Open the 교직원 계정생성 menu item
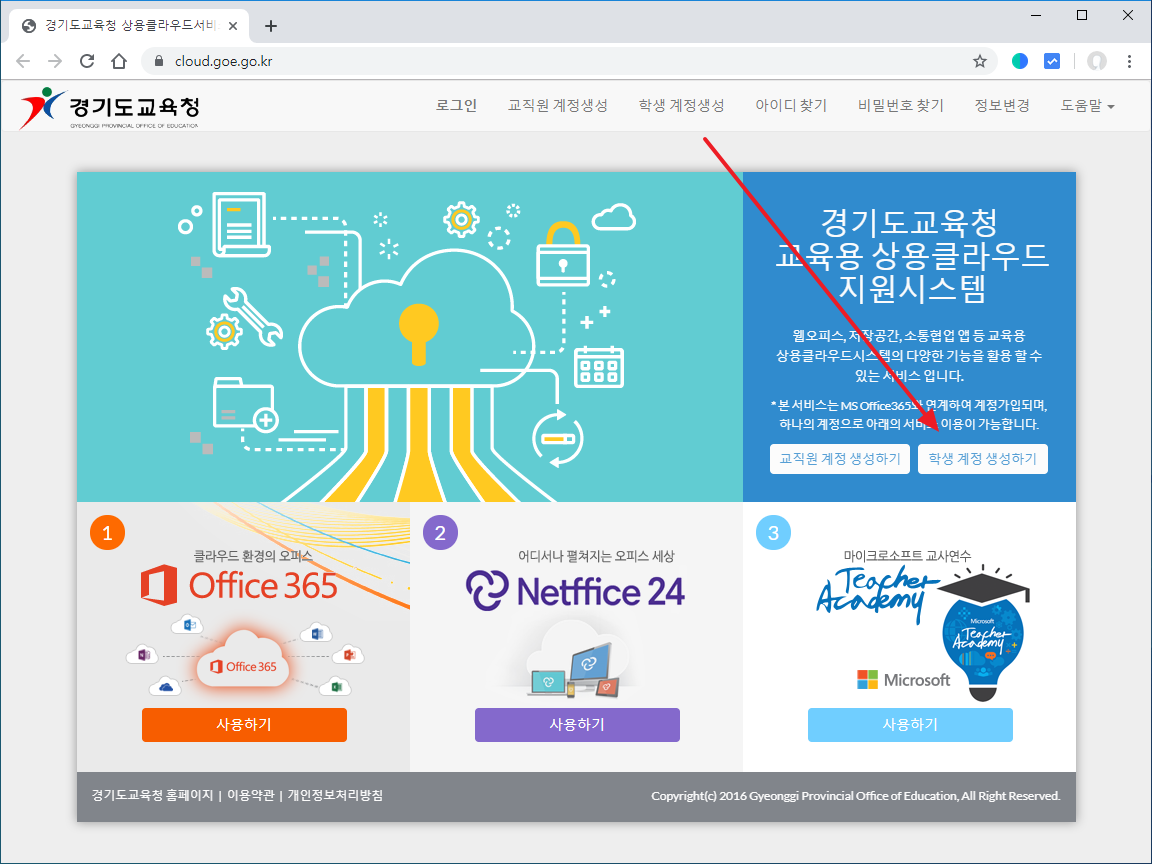Image resolution: width=1152 pixels, height=864 pixels. click(x=558, y=106)
